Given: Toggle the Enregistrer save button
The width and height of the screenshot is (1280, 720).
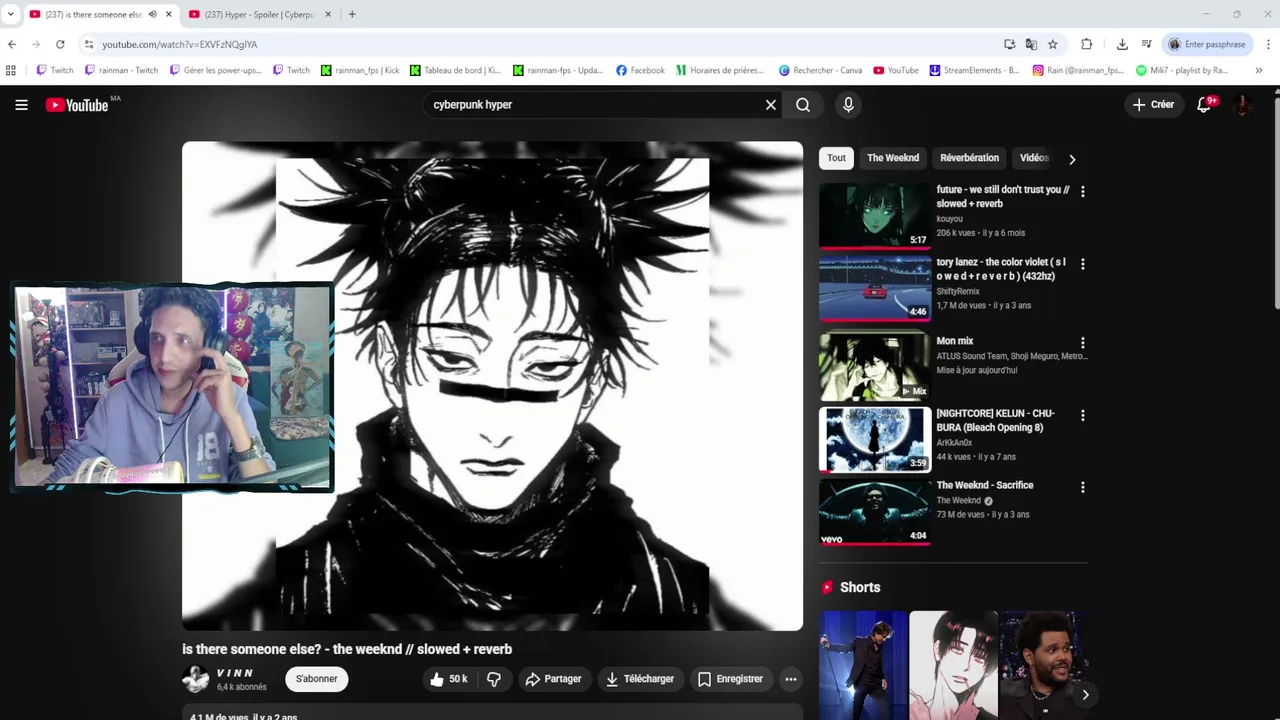Looking at the screenshot, I should point(730,679).
